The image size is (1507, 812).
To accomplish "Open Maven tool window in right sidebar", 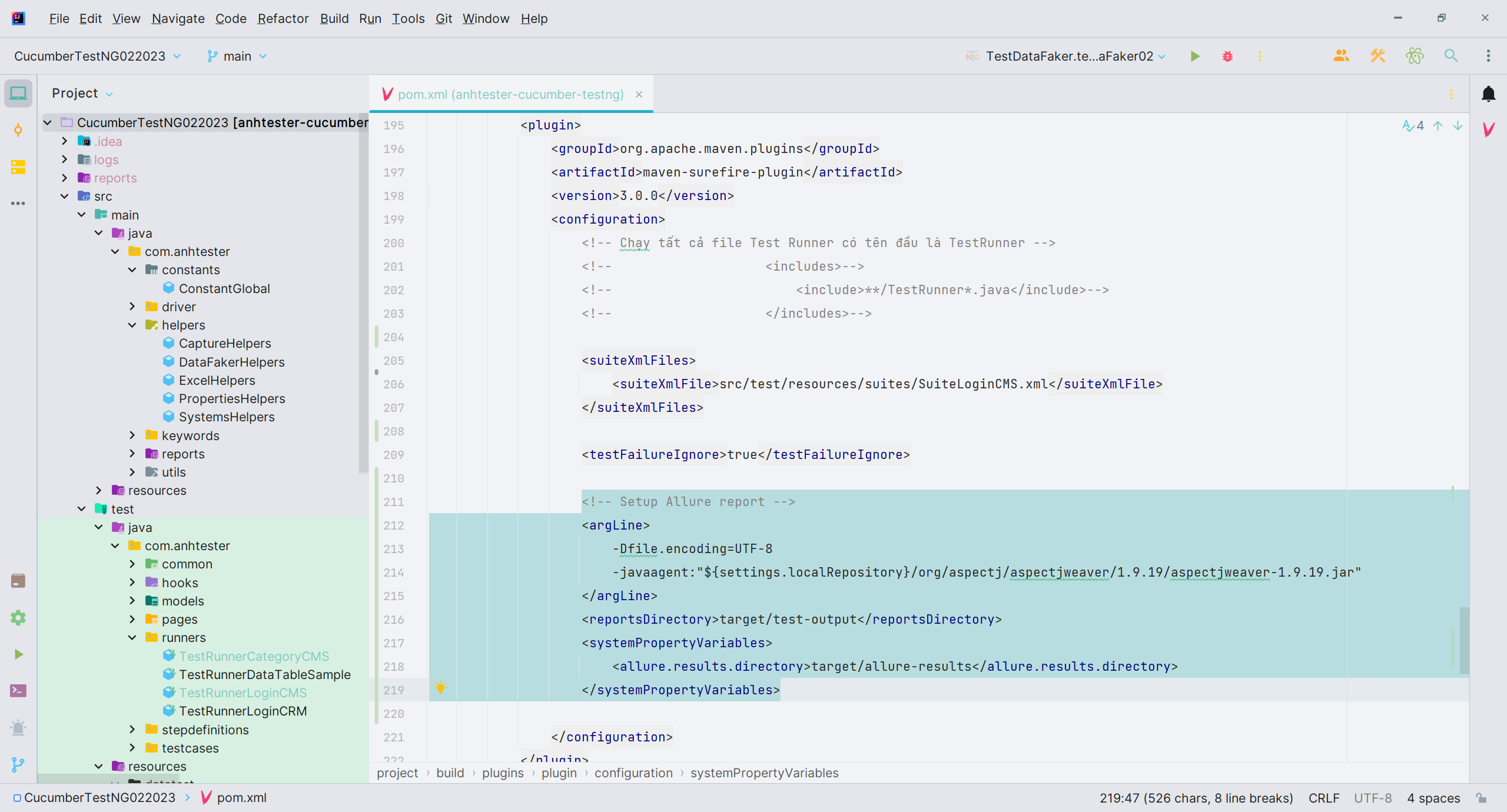I will tap(1488, 129).
